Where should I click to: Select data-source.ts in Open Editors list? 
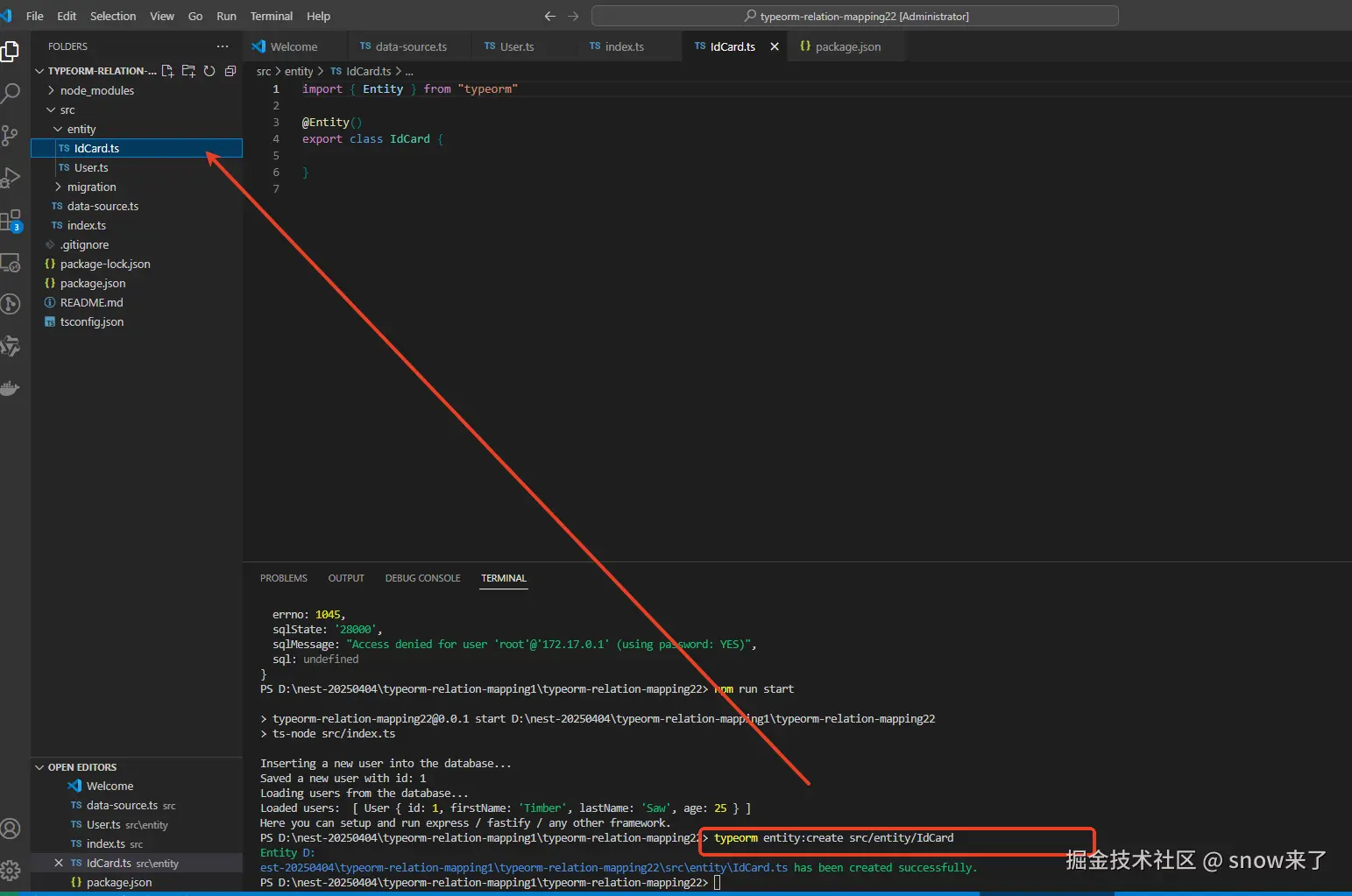tap(136, 805)
